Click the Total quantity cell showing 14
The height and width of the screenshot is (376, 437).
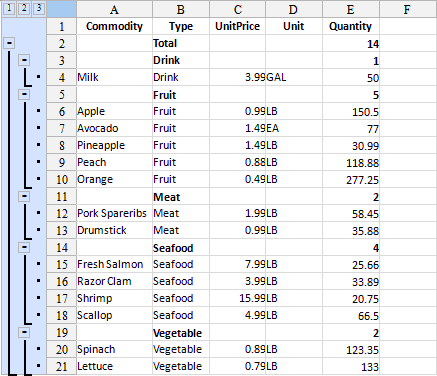[x=351, y=43]
